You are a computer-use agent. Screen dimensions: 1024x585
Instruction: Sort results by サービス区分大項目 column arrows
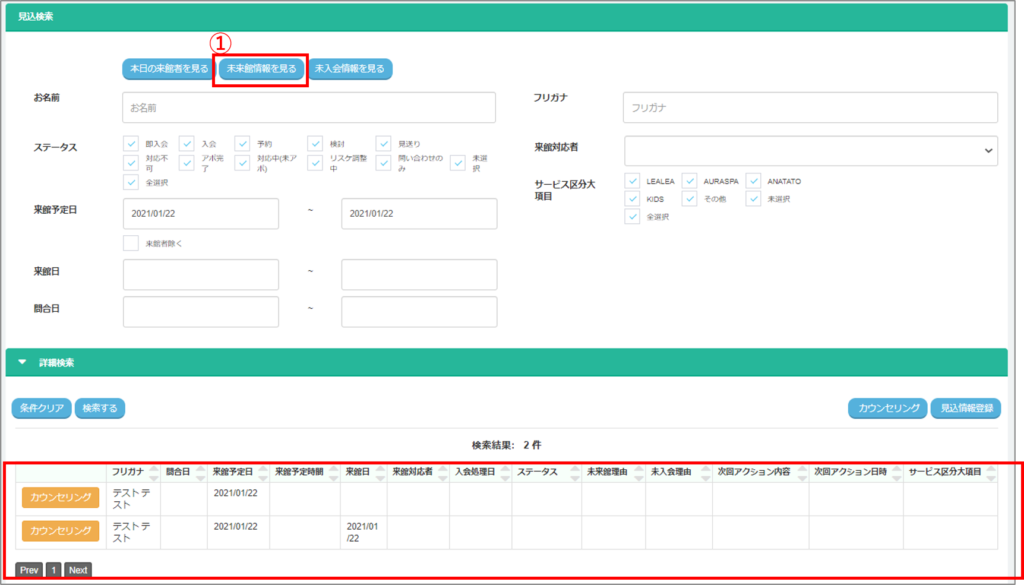(x=991, y=472)
